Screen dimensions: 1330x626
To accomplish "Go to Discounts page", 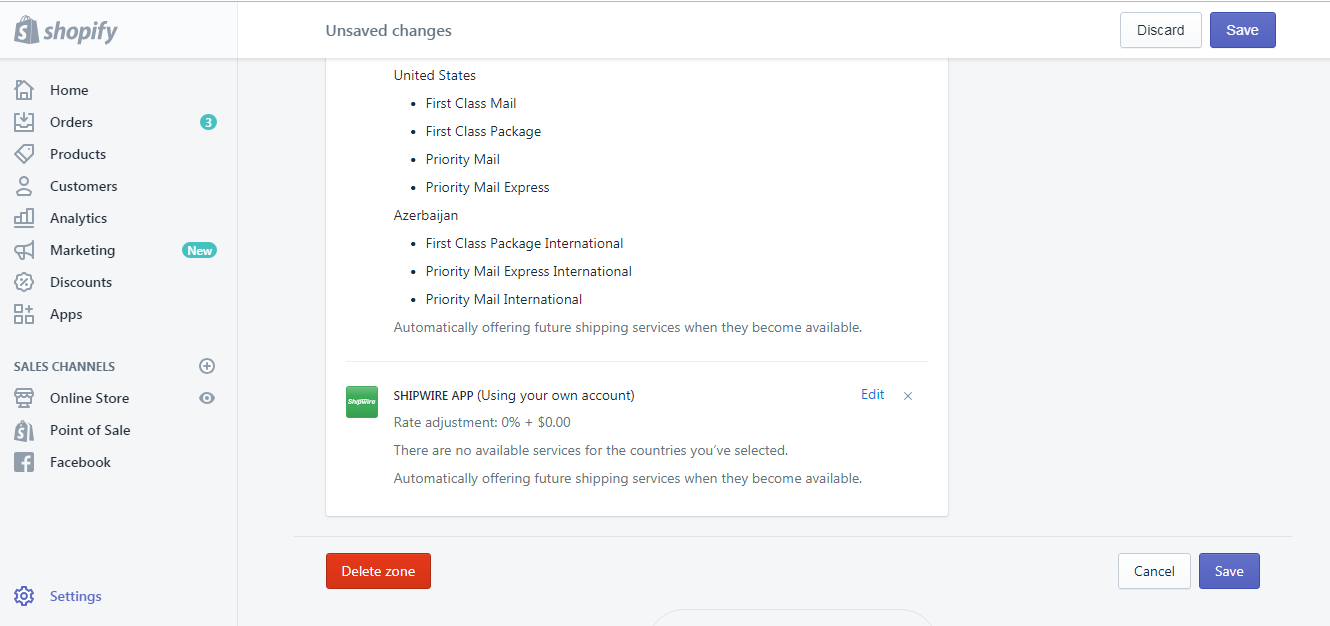I will point(81,282).
